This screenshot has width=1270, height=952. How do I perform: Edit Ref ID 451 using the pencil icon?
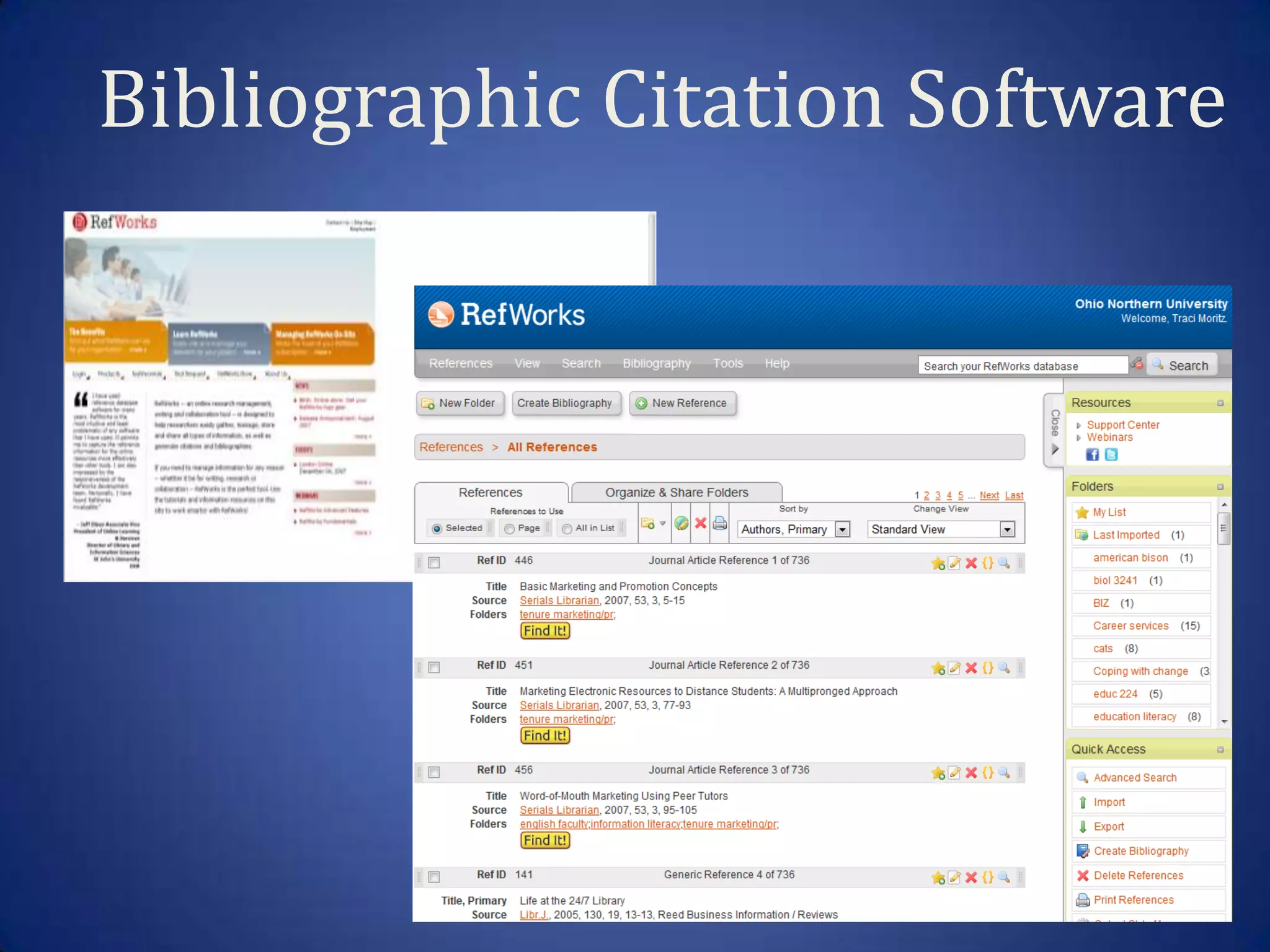(955, 668)
